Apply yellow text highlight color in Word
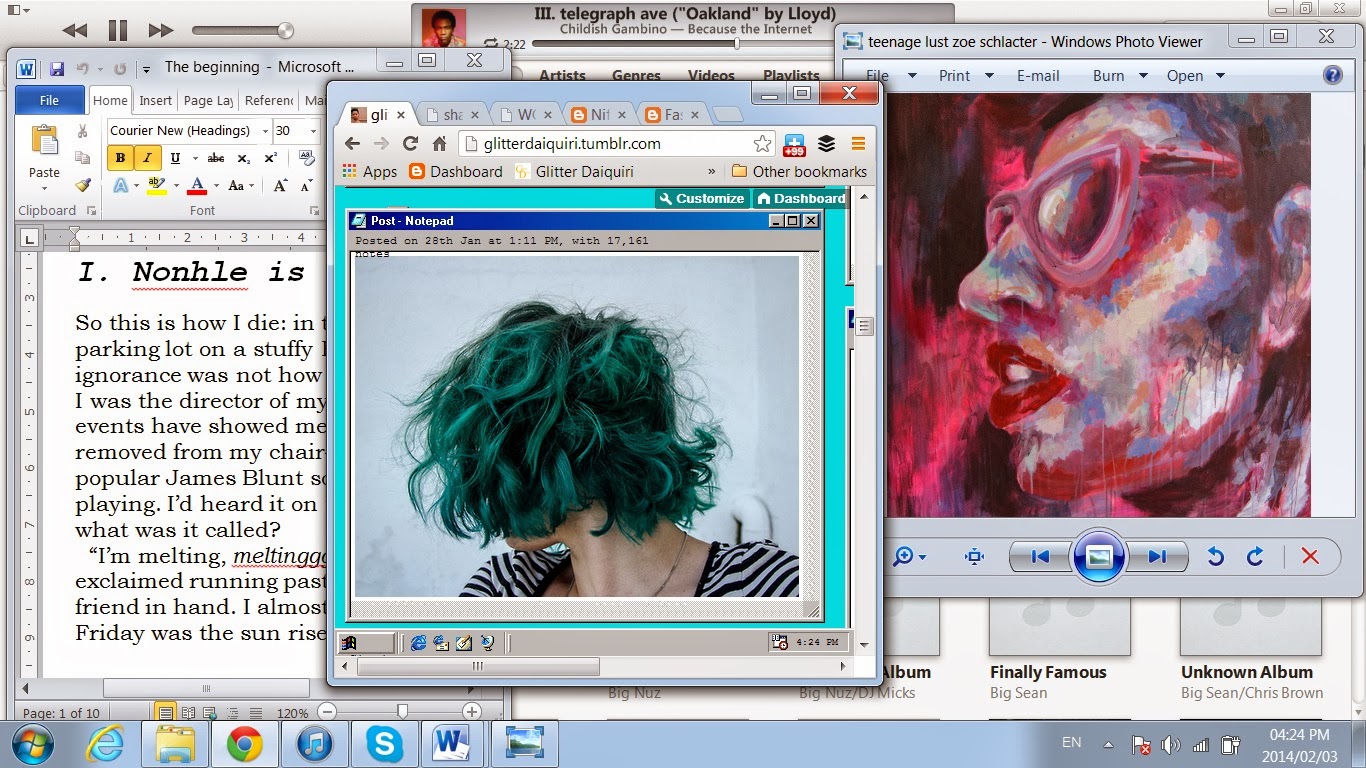Viewport: 1366px width, 768px height. coord(155,185)
